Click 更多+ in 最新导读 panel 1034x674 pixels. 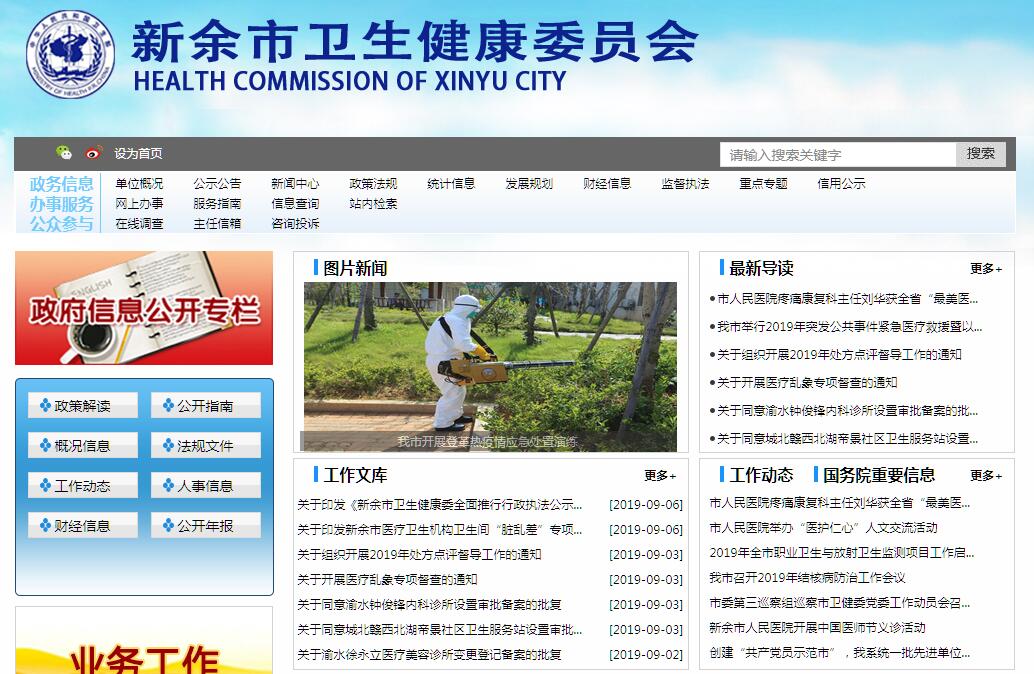[x=986, y=269]
